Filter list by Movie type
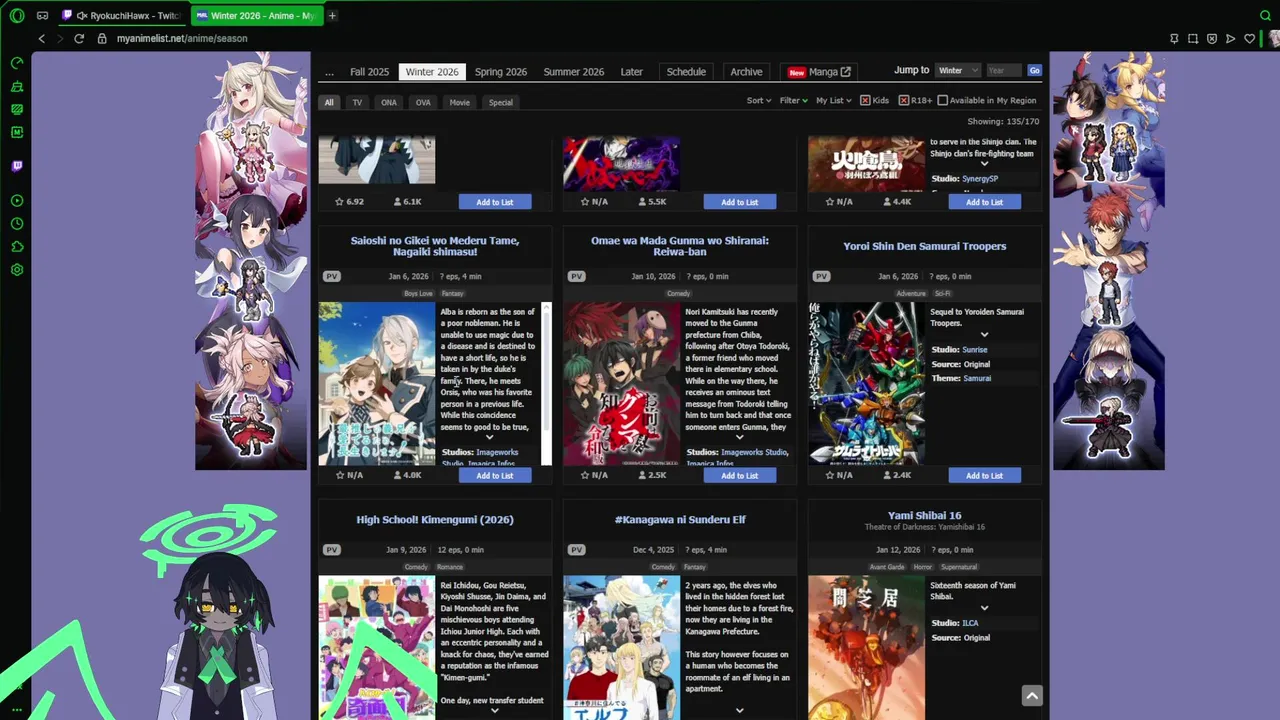This screenshot has height=720, width=1280. pos(459,102)
